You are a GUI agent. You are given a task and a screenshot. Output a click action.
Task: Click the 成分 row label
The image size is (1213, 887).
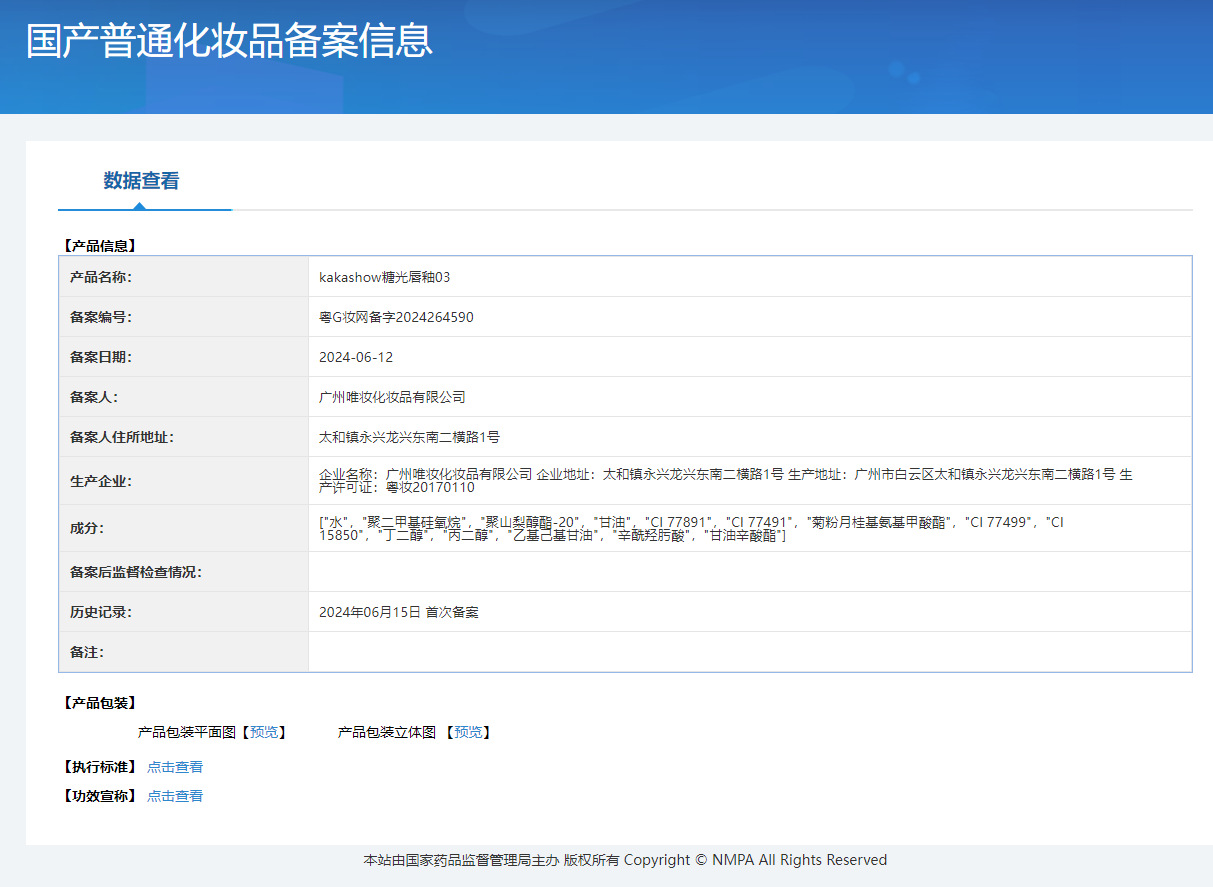[86, 528]
